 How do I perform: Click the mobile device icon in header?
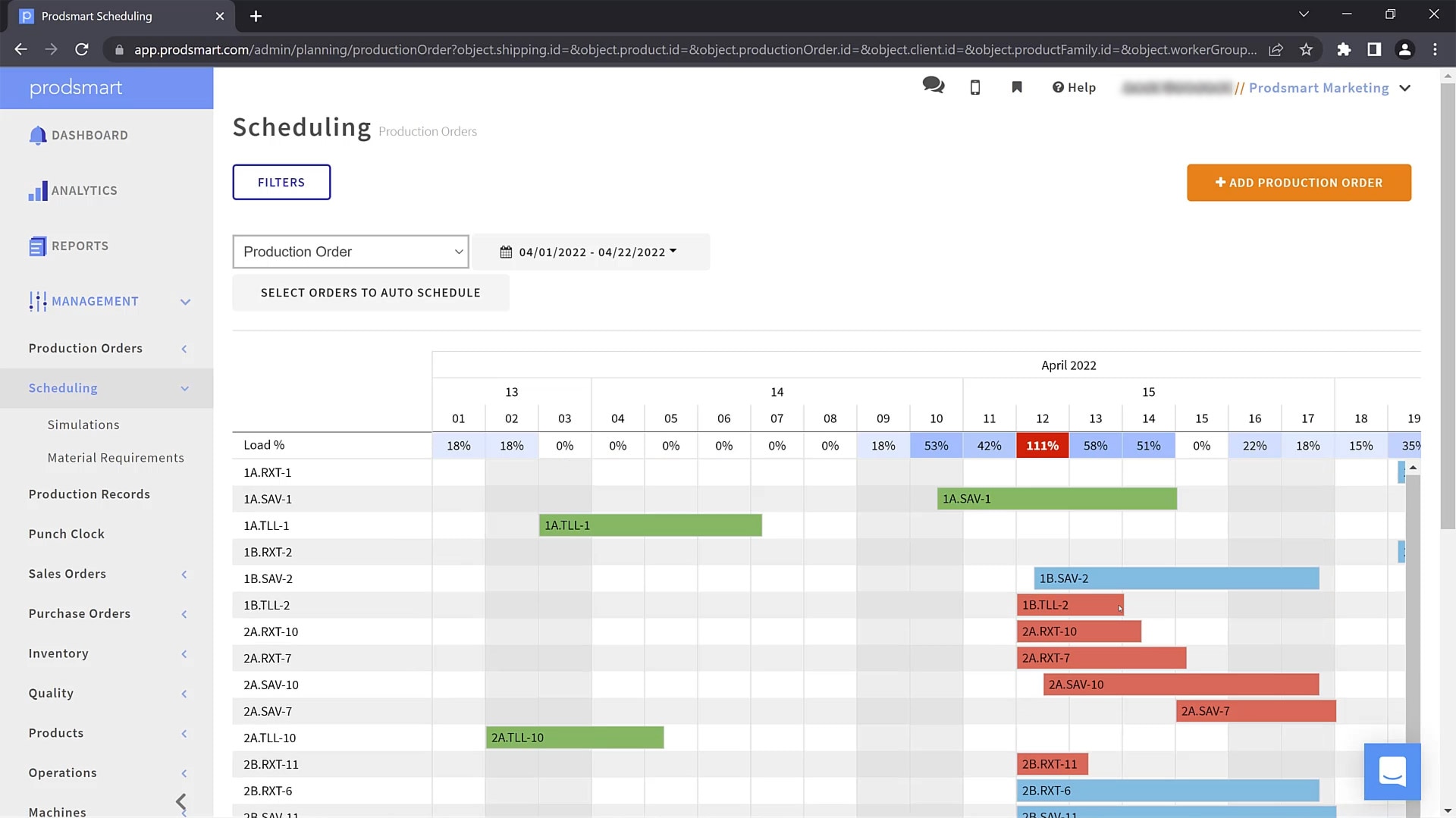click(x=975, y=87)
